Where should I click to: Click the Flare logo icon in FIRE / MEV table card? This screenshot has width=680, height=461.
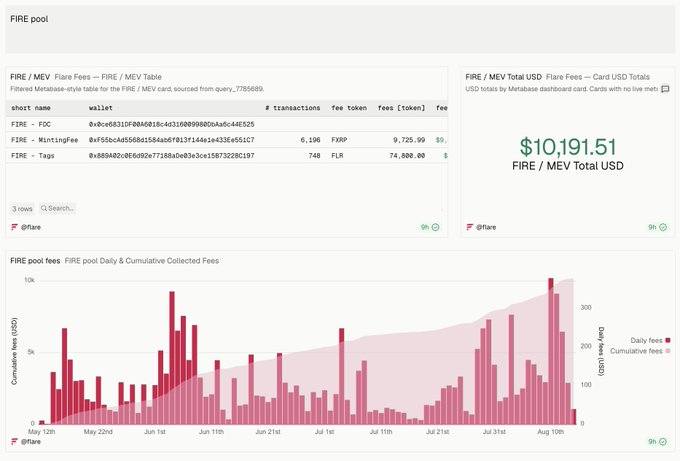point(14,227)
